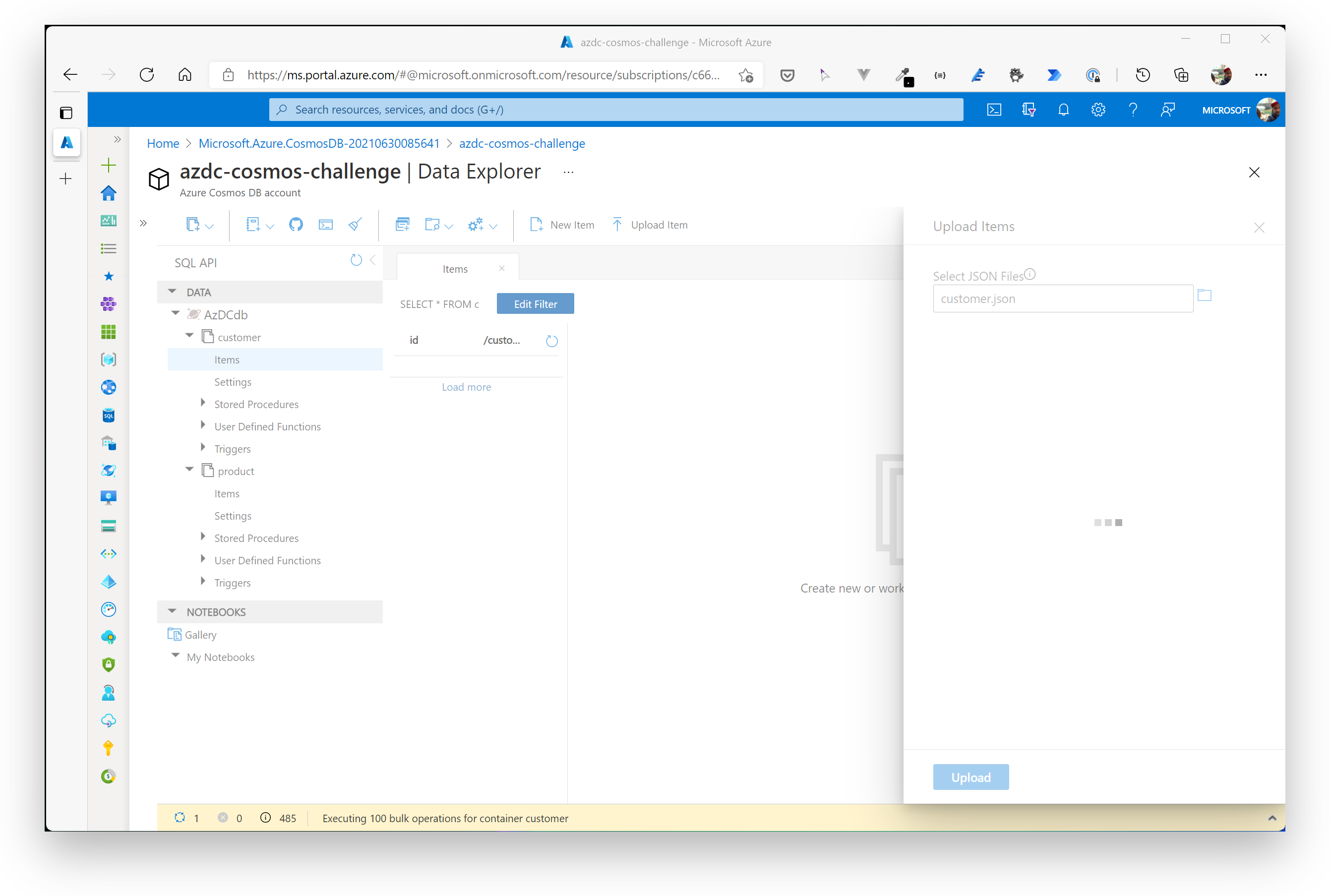Open the New Container dropdown arrow
The image size is (1330, 896).
210,227
